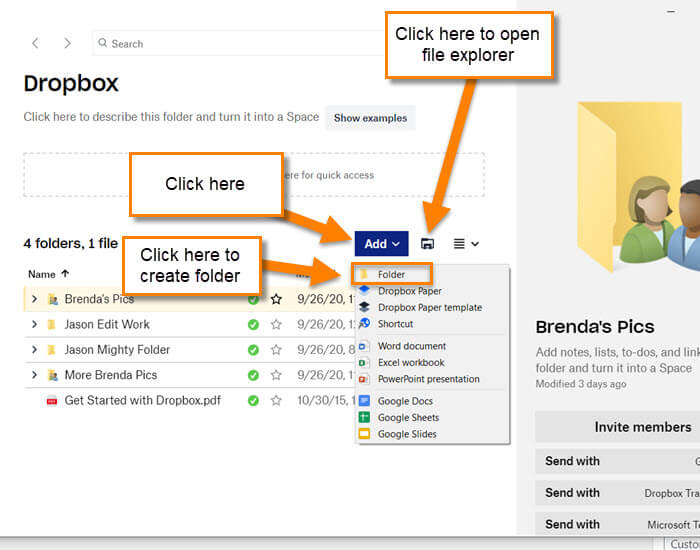This screenshot has width=700, height=550.
Task: Click the Send with Dropbox Transfer row
Action: (x=618, y=493)
